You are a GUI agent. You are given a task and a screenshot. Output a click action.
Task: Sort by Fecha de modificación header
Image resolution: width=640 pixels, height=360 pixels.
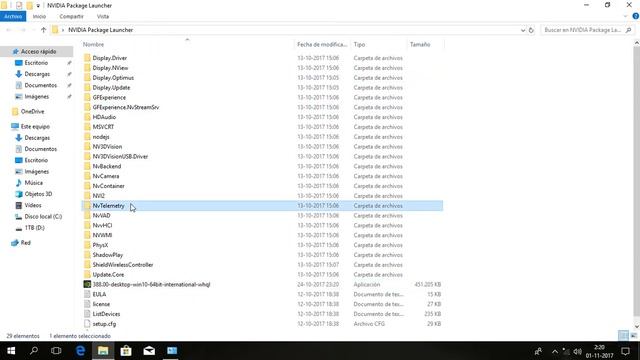click(322, 44)
